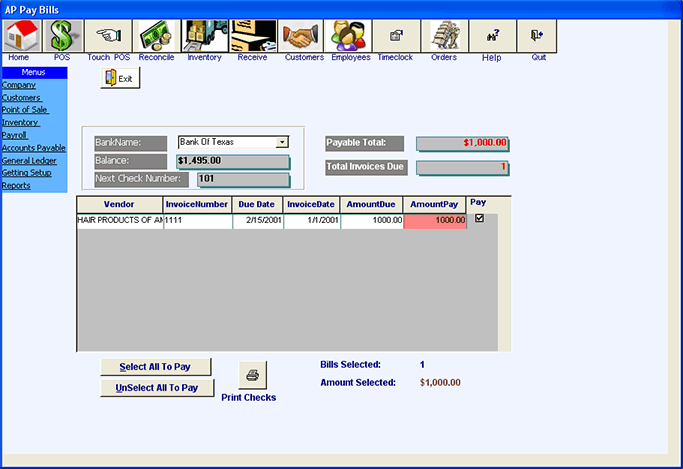Click invoice date cell 1/1/2001

point(312,221)
